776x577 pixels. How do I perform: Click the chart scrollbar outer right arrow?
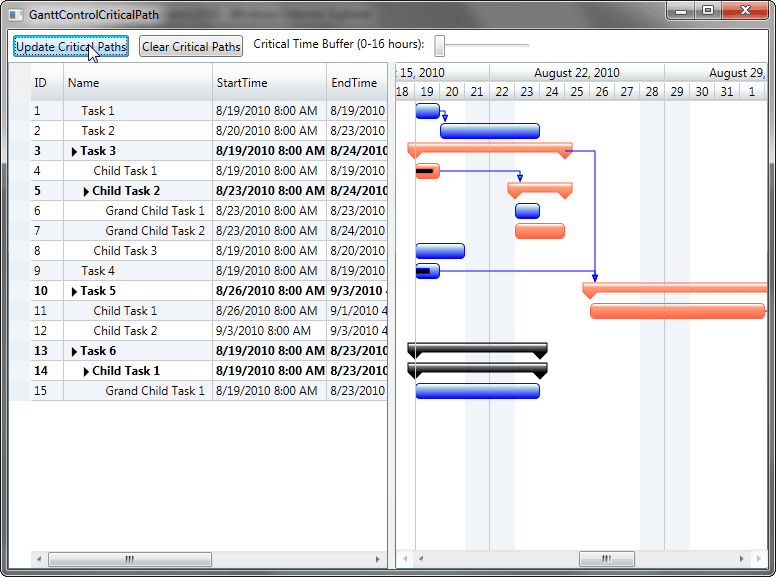(759, 559)
